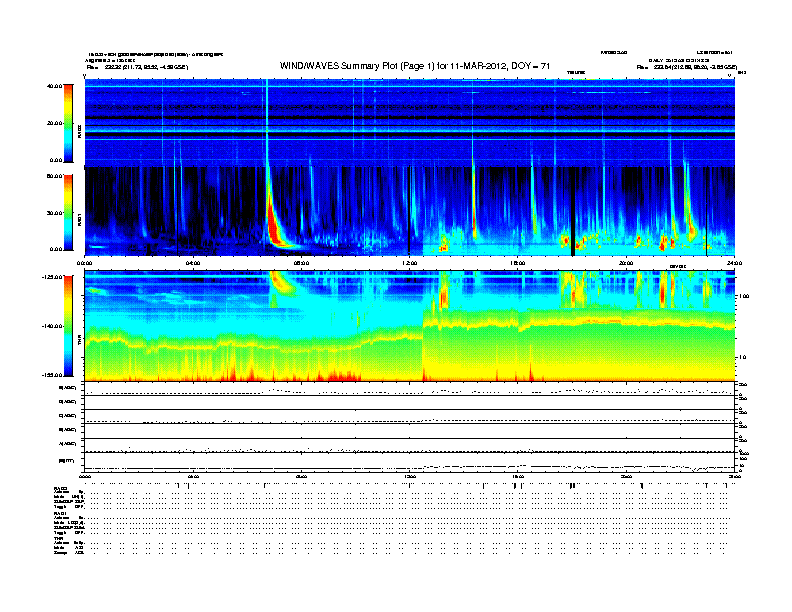Screen dimensions: 792x612
Task: Click the RAD2 heading in status table
Action: (x=60, y=489)
